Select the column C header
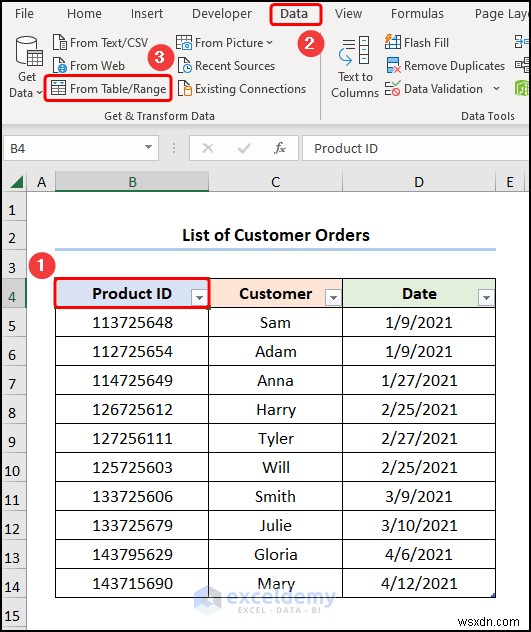 click(276, 182)
